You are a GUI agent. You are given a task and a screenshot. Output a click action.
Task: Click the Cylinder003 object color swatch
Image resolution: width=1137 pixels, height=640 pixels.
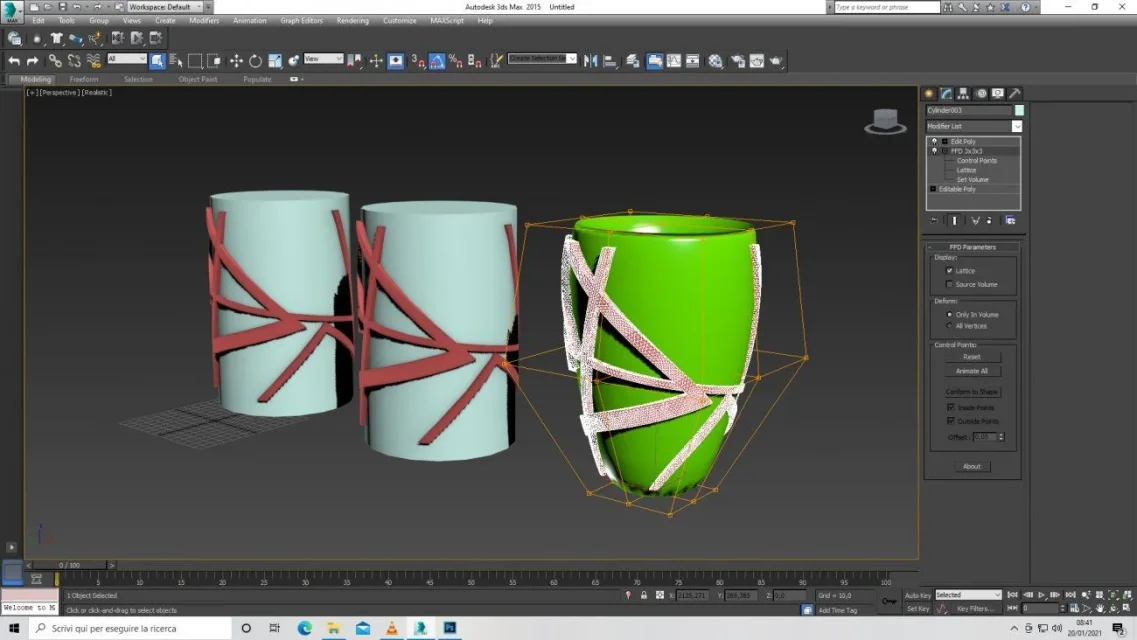click(1019, 110)
